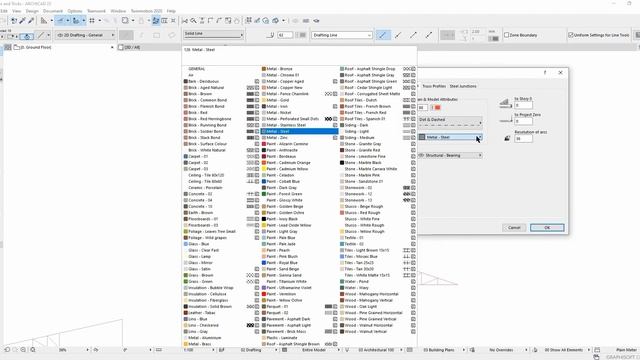Click the line tool icon in info box
Screen dimensions: 640x360
click(x=40, y=36)
